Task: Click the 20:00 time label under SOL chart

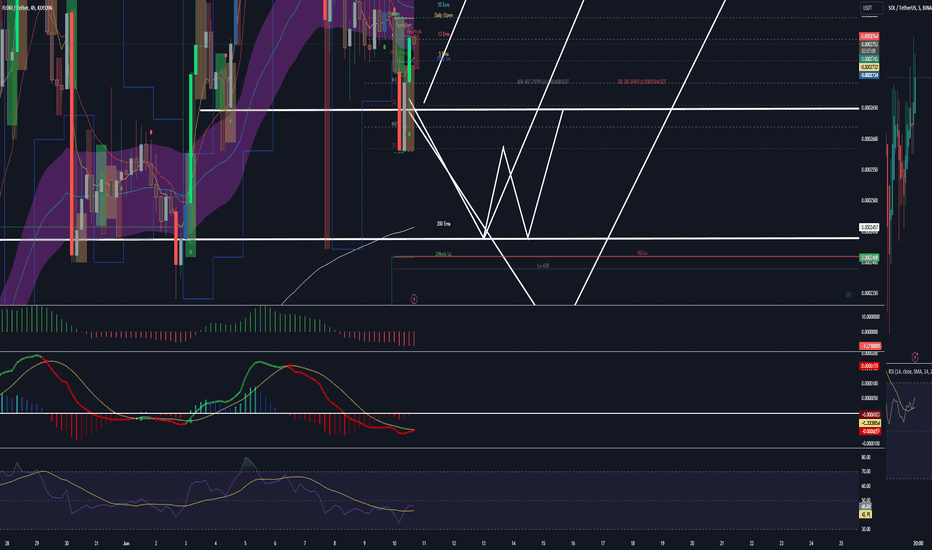Action: coord(918,543)
